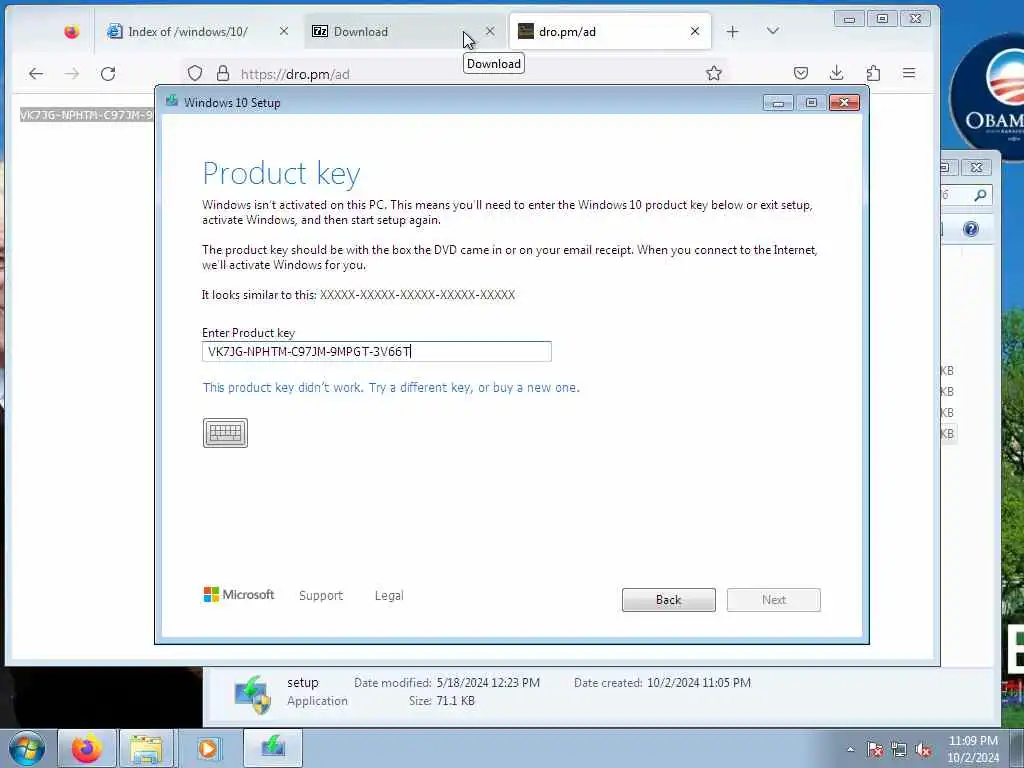Image resolution: width=1024 pixels, height=768 pixels.
Task: Click the network tray icon
Action: (899, 750)
